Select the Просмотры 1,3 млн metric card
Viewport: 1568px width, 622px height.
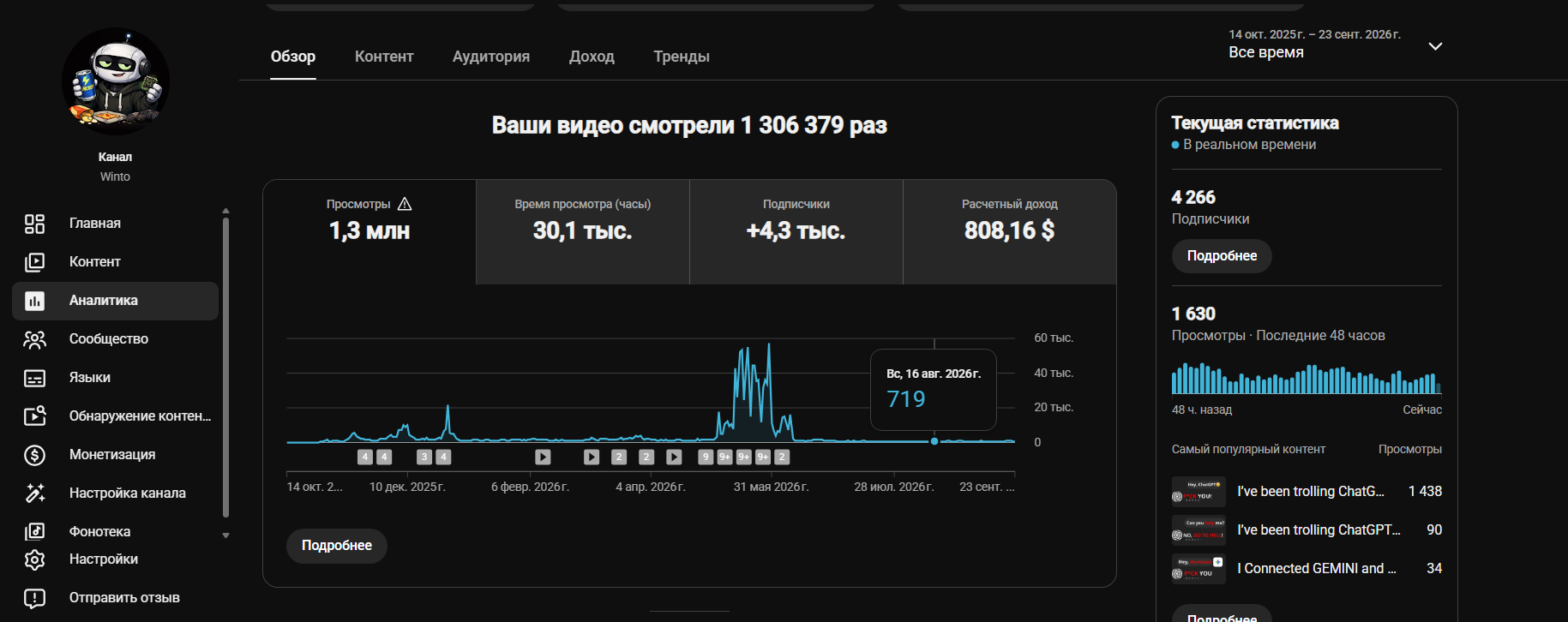(x=369, y=231)
